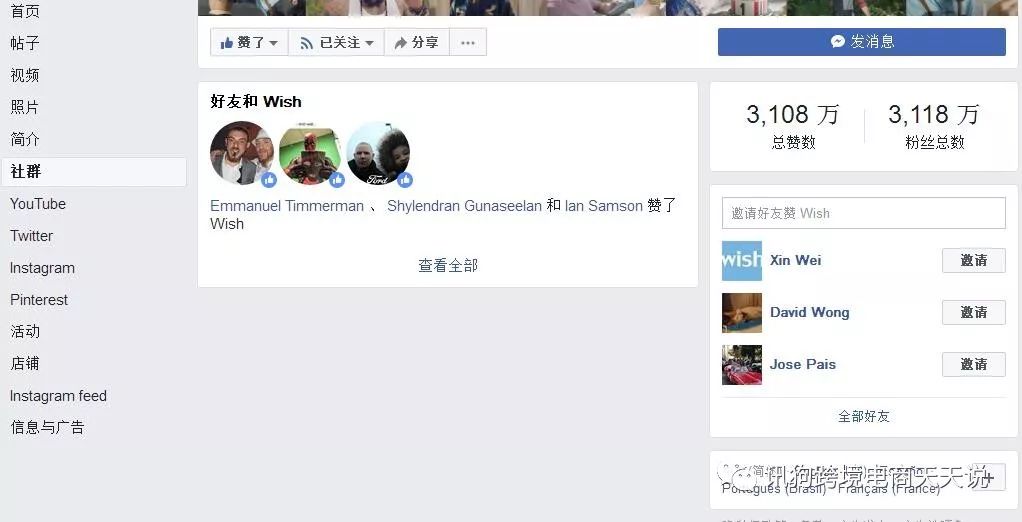The height and width of the screenshot is (522, 1022).
Task: Invite David Wong to like Wish
Action: coord(974,312)
